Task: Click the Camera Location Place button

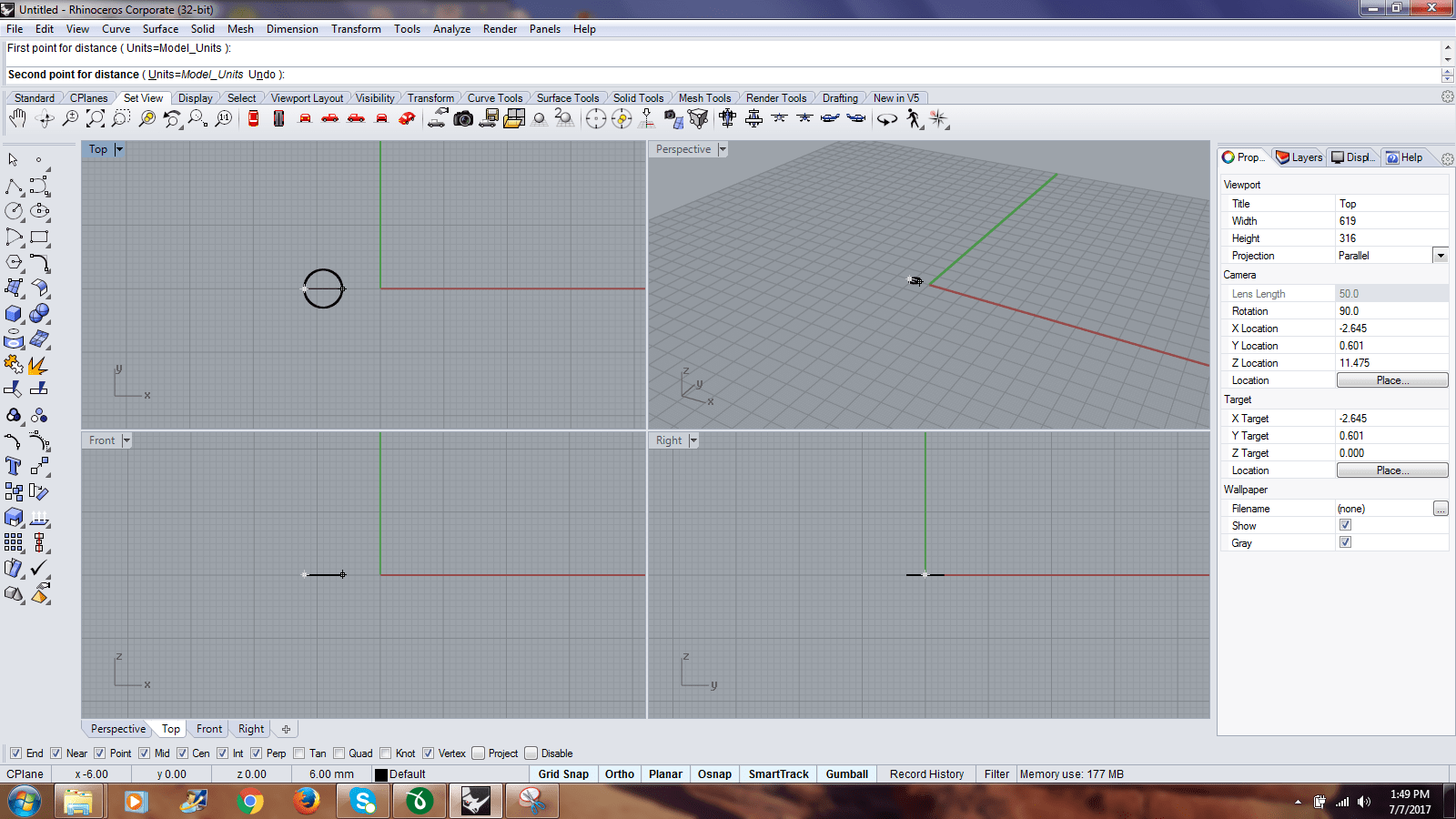Action: pyautogui.click(x=1392, y=380)
